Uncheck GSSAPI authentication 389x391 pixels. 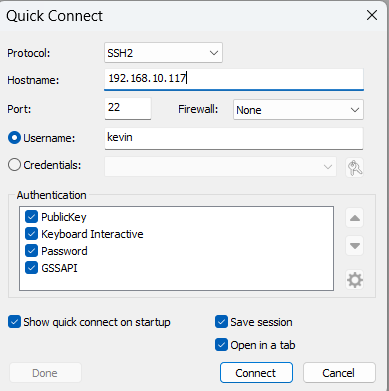coord(31,268)
